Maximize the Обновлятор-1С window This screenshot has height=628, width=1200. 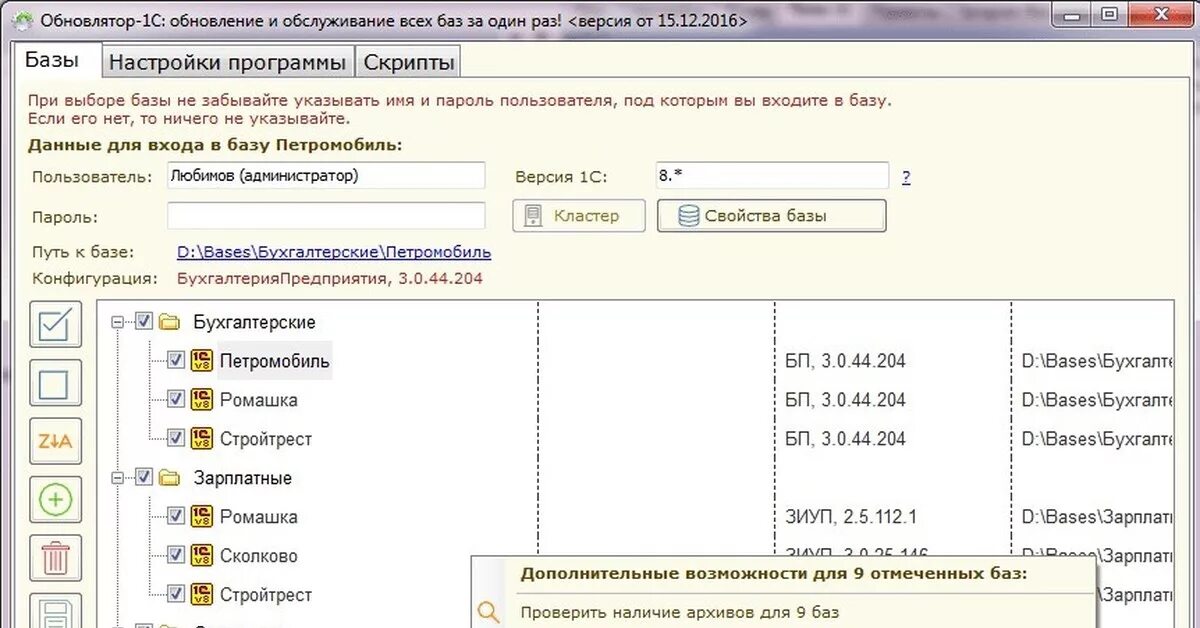pos(1108,13)
